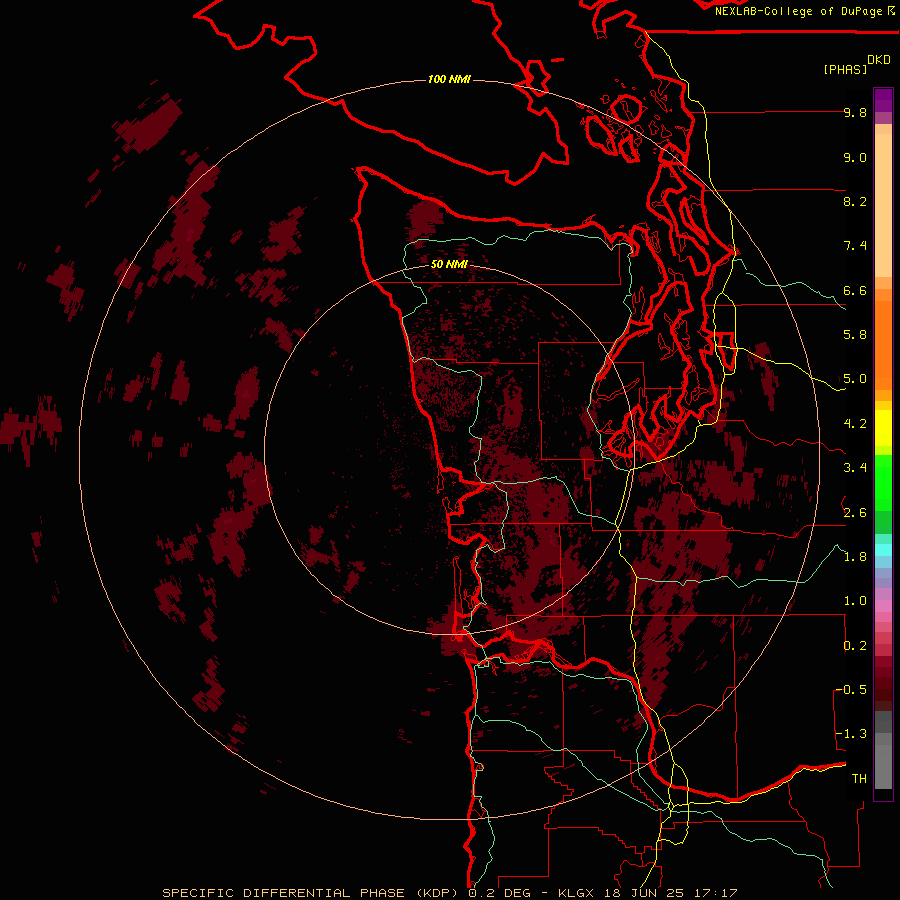The height and width of the screenshot is (900, 900).
Task: Click the 100 NMI range ring label
Action: 449,79
